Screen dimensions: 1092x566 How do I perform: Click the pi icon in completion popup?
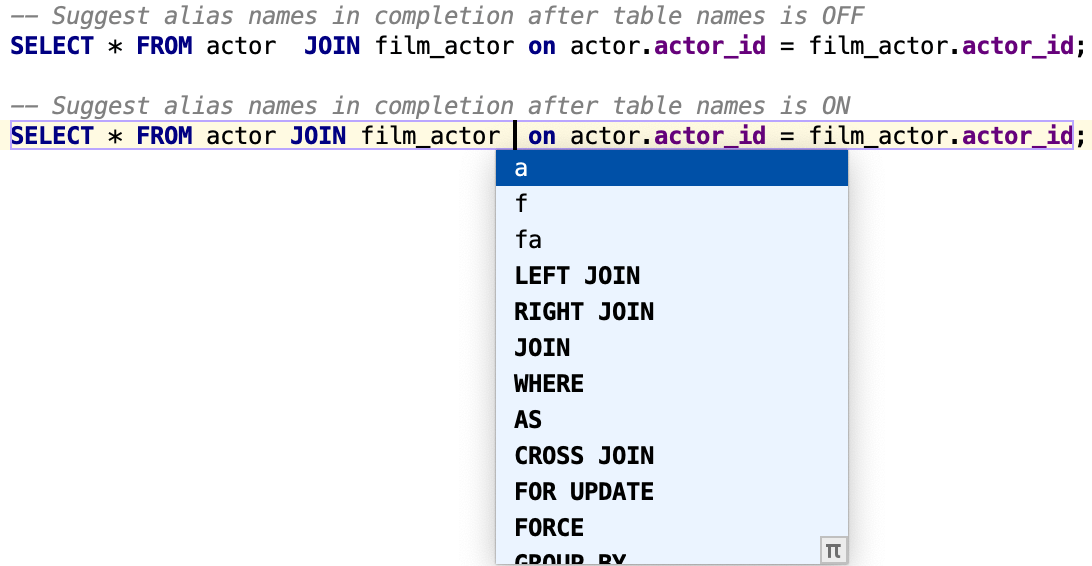click(833, 551)
